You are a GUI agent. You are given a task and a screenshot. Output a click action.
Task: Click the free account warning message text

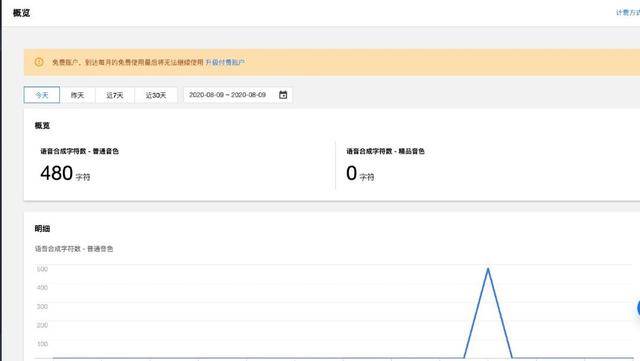coord(127,62)
